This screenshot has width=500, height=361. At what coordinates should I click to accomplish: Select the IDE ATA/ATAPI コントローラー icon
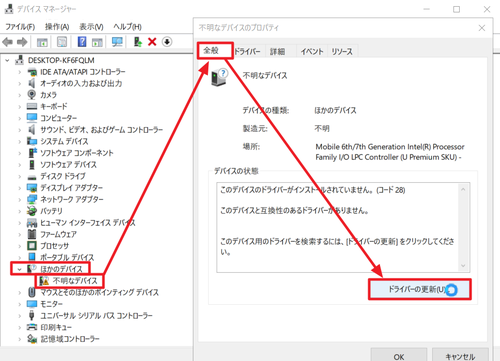(32, 72)
